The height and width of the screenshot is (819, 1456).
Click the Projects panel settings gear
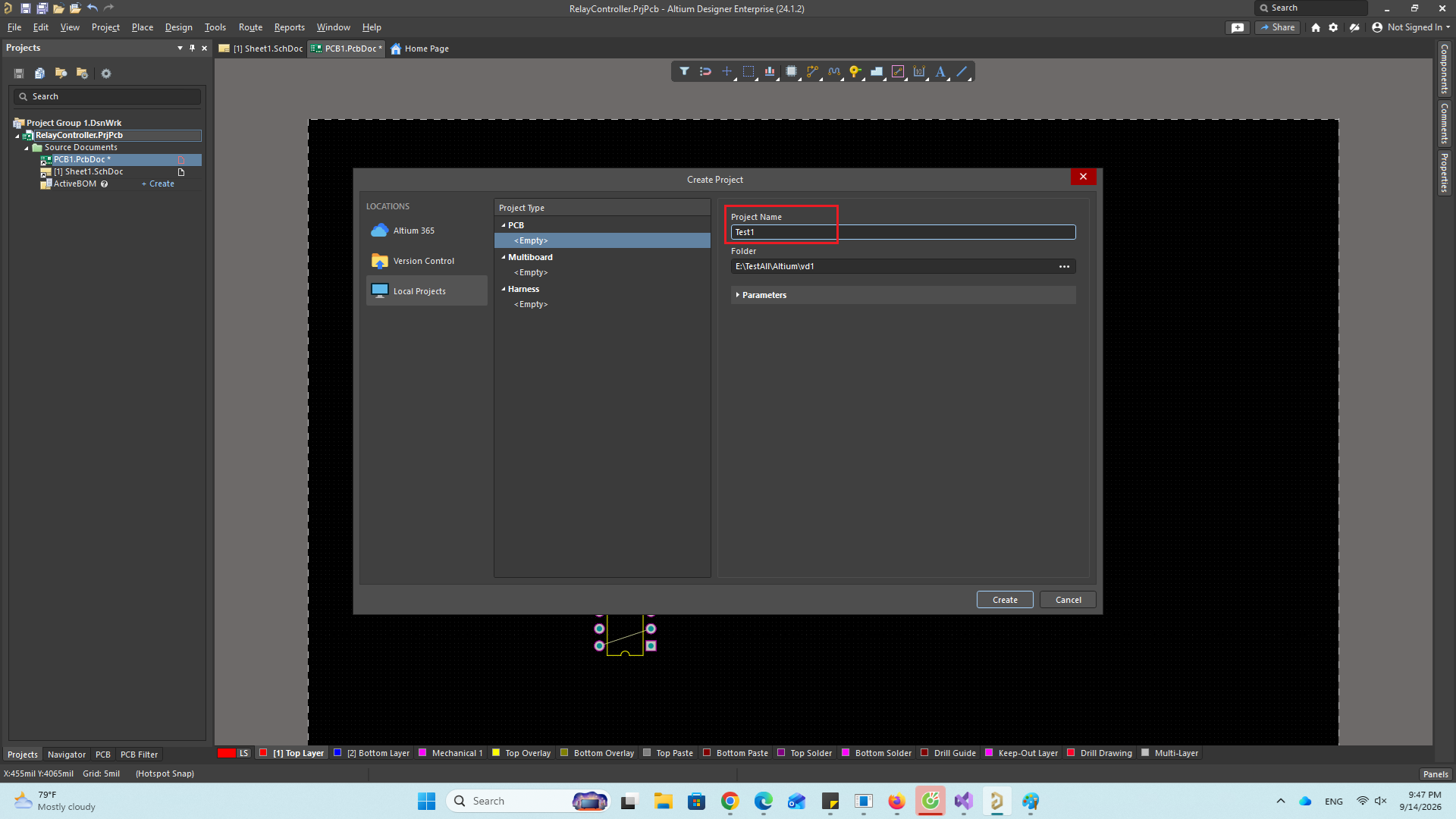point(106,74)
